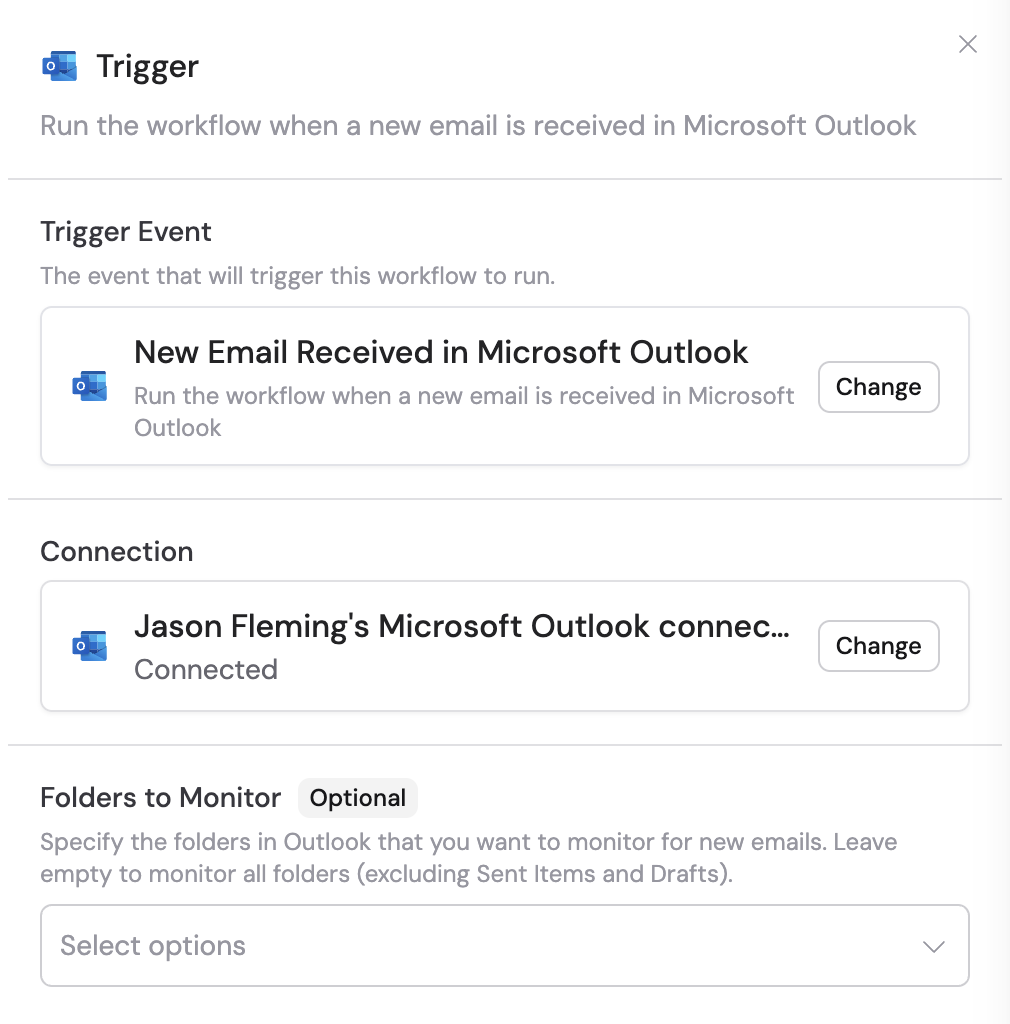Click the Optional badge beside Folders to Monitor
Image resolution: width=1010 pixels, height=1024 pixels.
357,798
